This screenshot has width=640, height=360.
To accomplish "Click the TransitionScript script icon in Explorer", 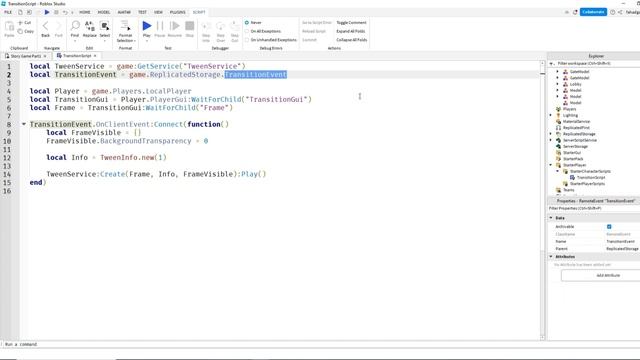I will [572, 178].
